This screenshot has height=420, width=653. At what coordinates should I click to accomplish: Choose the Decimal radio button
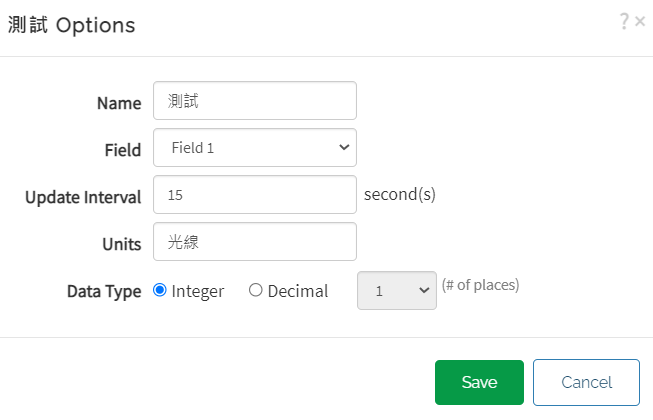coord(256,290)
